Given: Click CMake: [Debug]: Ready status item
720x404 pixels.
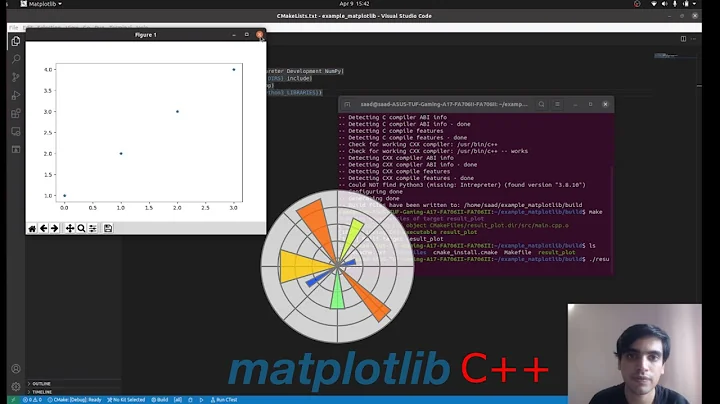Looking at the screenshot, I should coord(74,400).
